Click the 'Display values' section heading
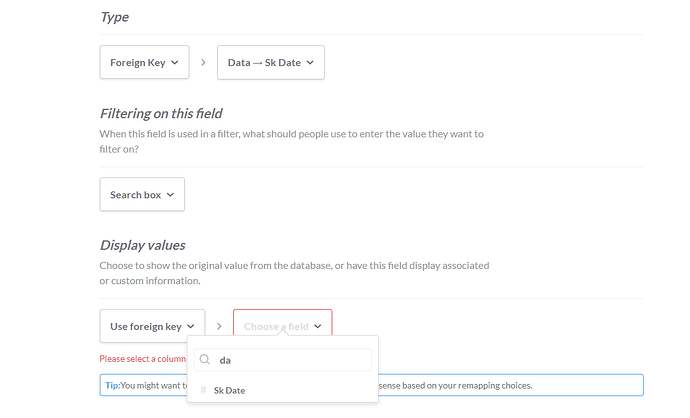 click(143, 245)
